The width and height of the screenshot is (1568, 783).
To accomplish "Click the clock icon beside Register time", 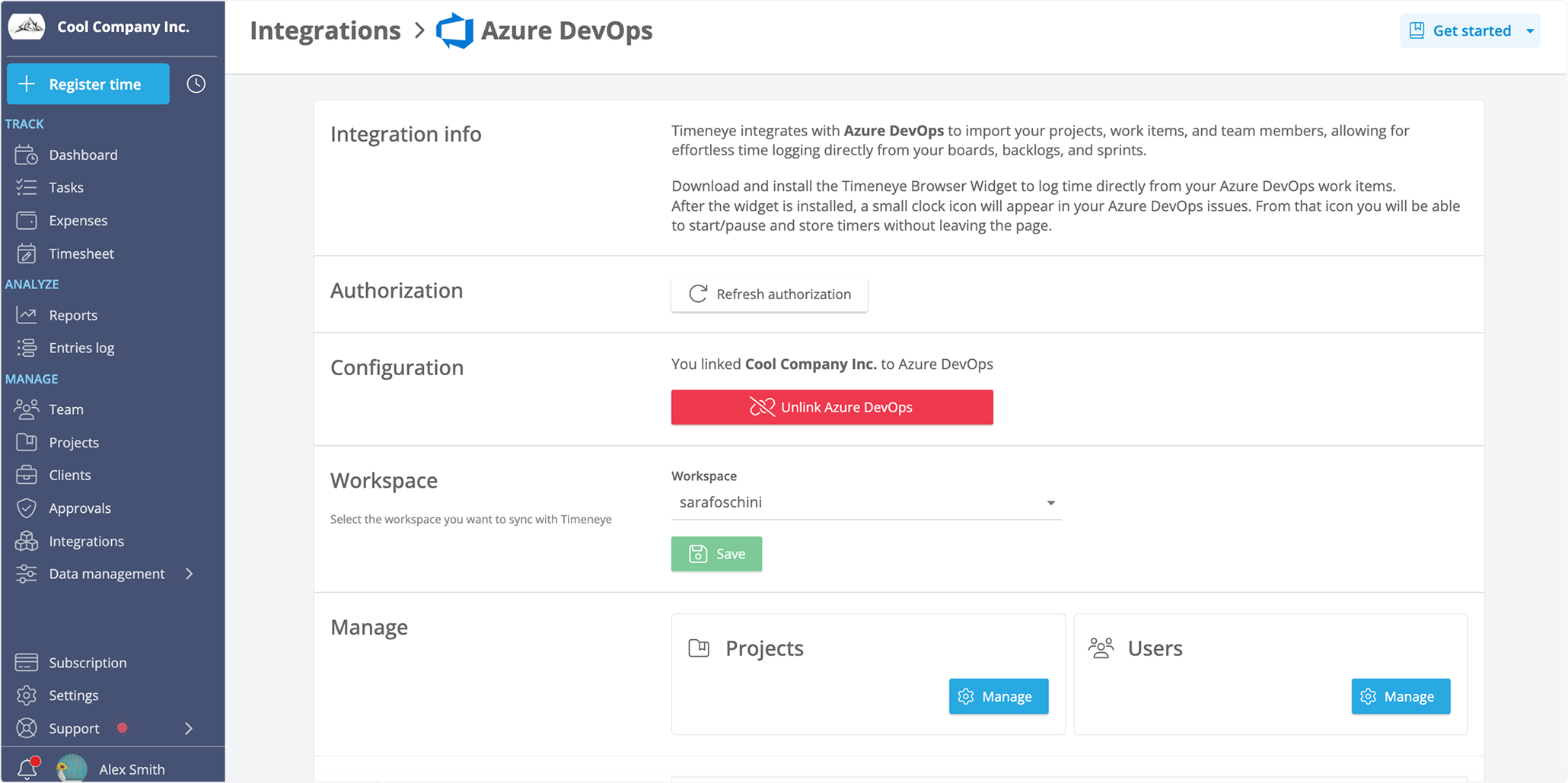I will tap(196, 84).
